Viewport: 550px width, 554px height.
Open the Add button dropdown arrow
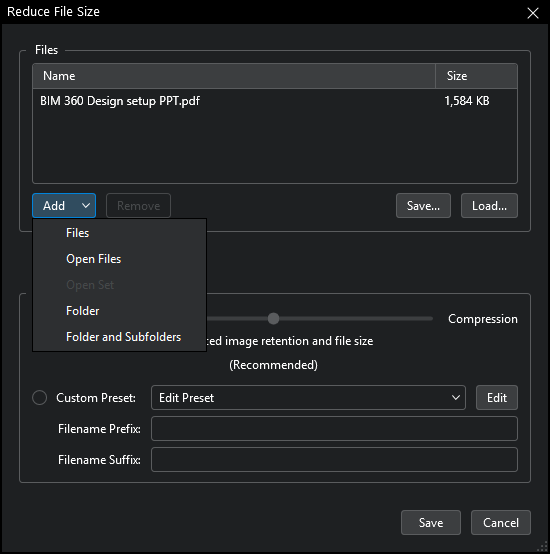[85, 205]
